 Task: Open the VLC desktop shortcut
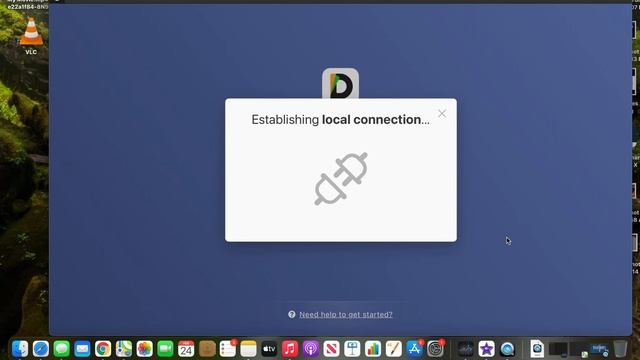point(31,36)
